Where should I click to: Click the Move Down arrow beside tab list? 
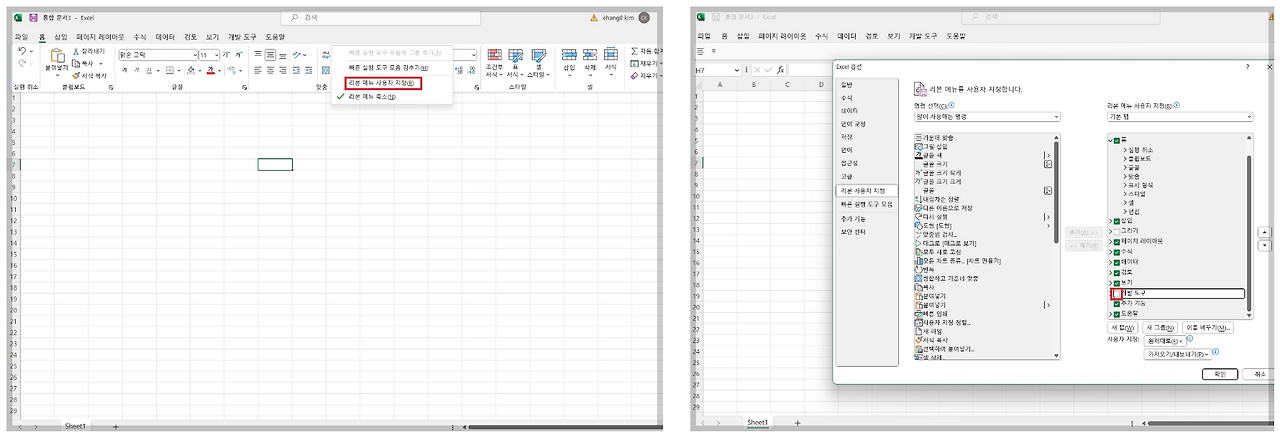pos(1264,245)
